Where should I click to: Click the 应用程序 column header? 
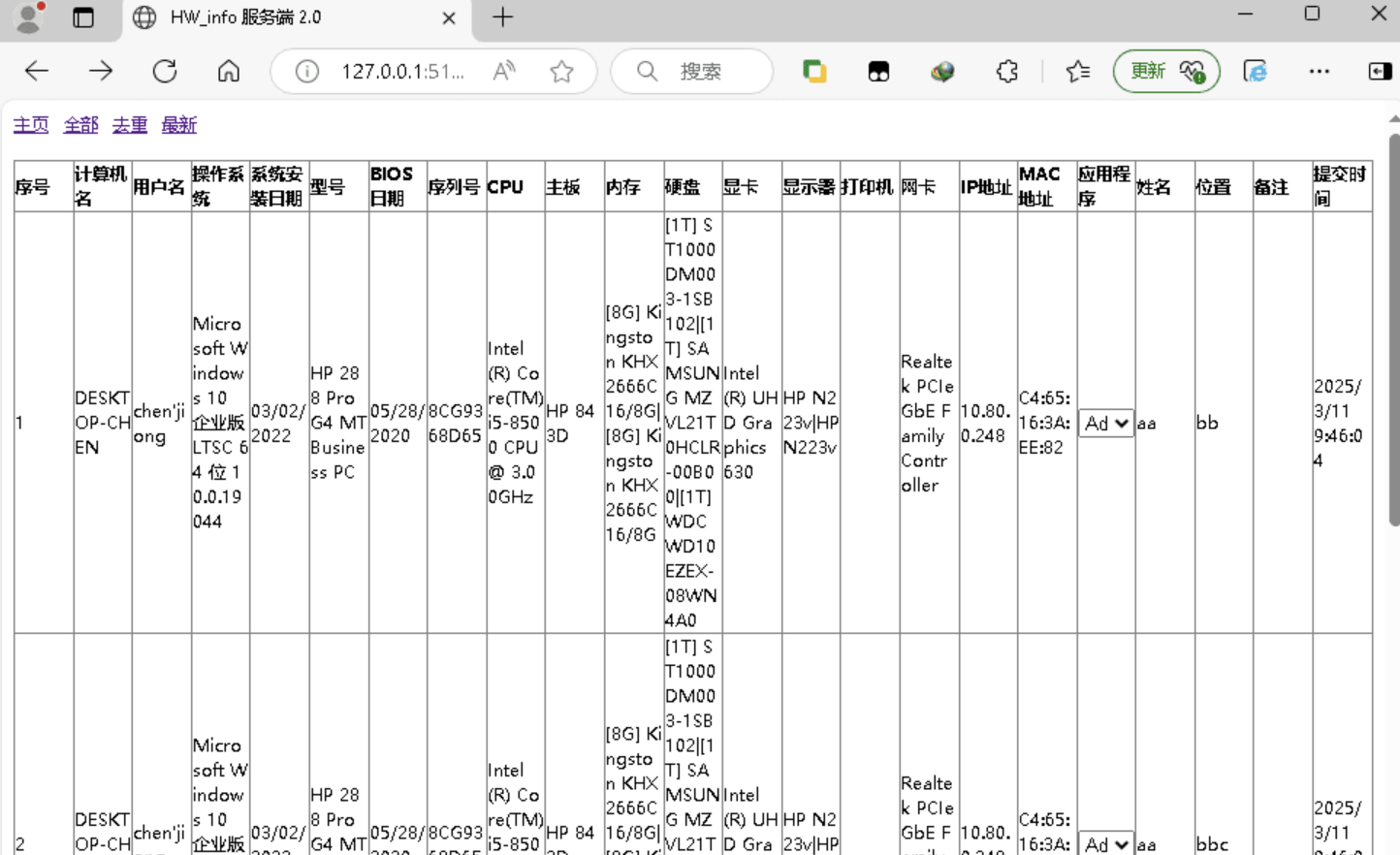[1105, 186]
